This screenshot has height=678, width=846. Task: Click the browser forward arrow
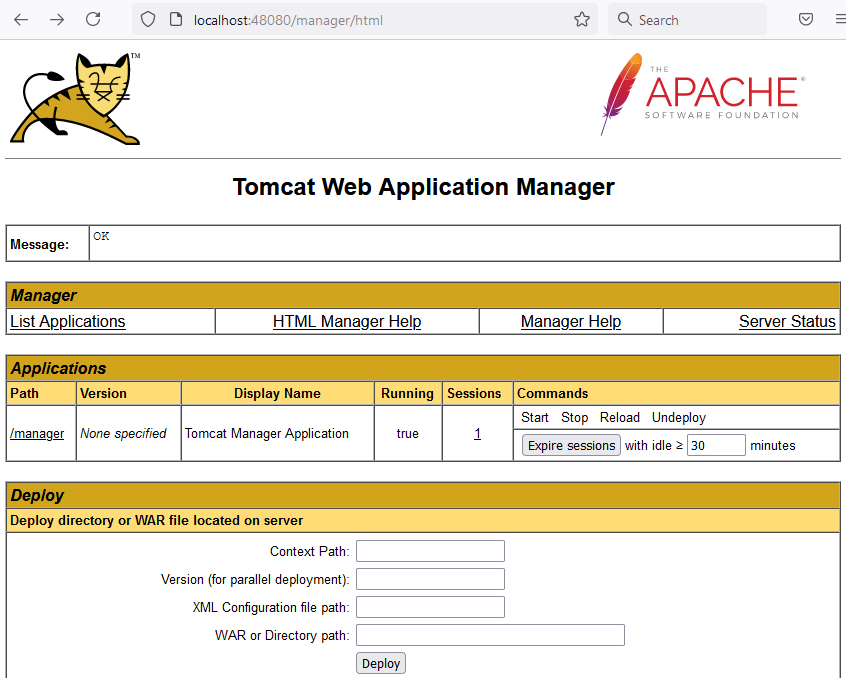(57, 20)
